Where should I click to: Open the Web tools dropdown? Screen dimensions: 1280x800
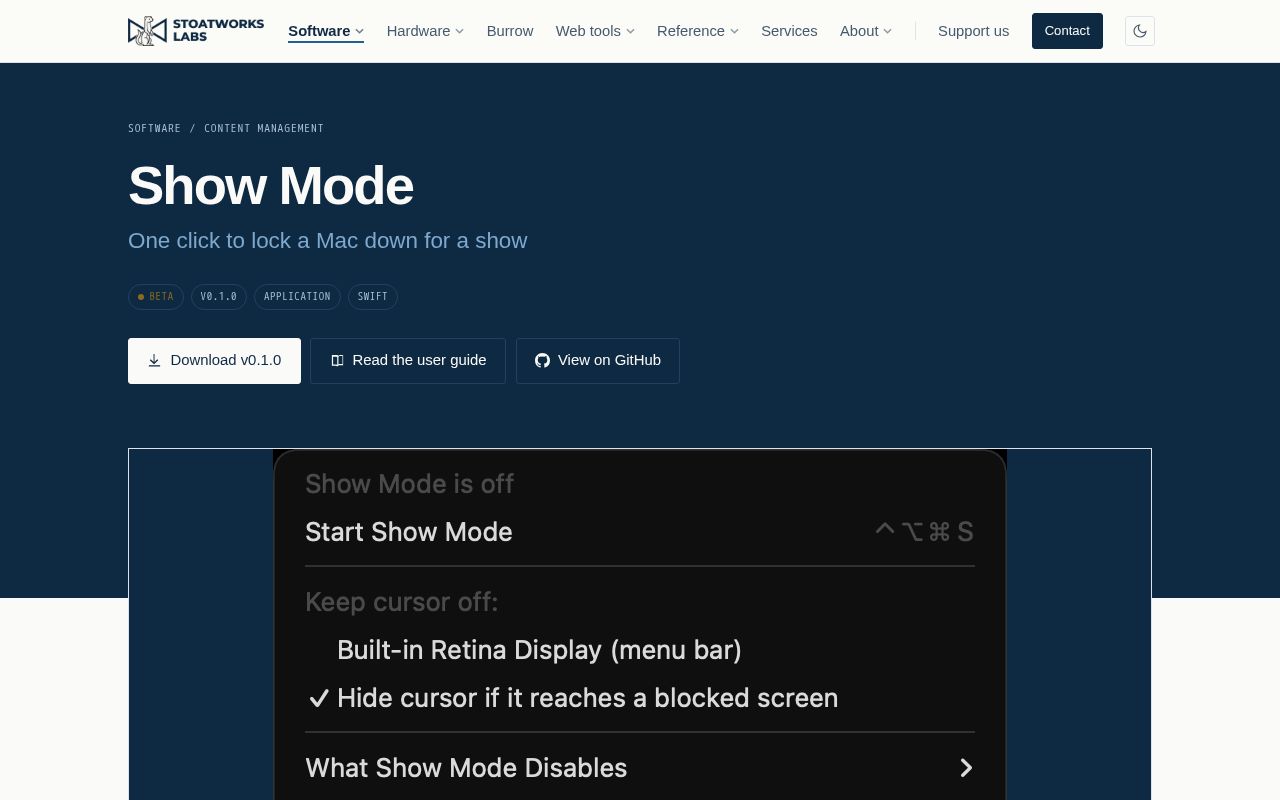[x=595, y=31]
